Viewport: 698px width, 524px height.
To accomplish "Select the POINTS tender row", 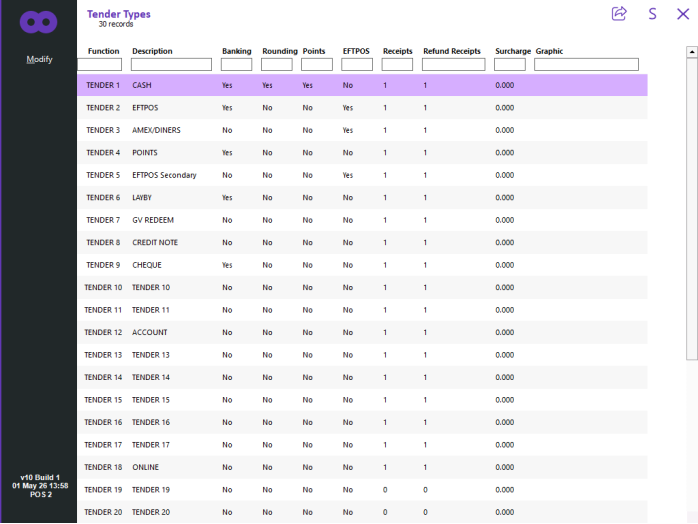I will tap(362, 153).
